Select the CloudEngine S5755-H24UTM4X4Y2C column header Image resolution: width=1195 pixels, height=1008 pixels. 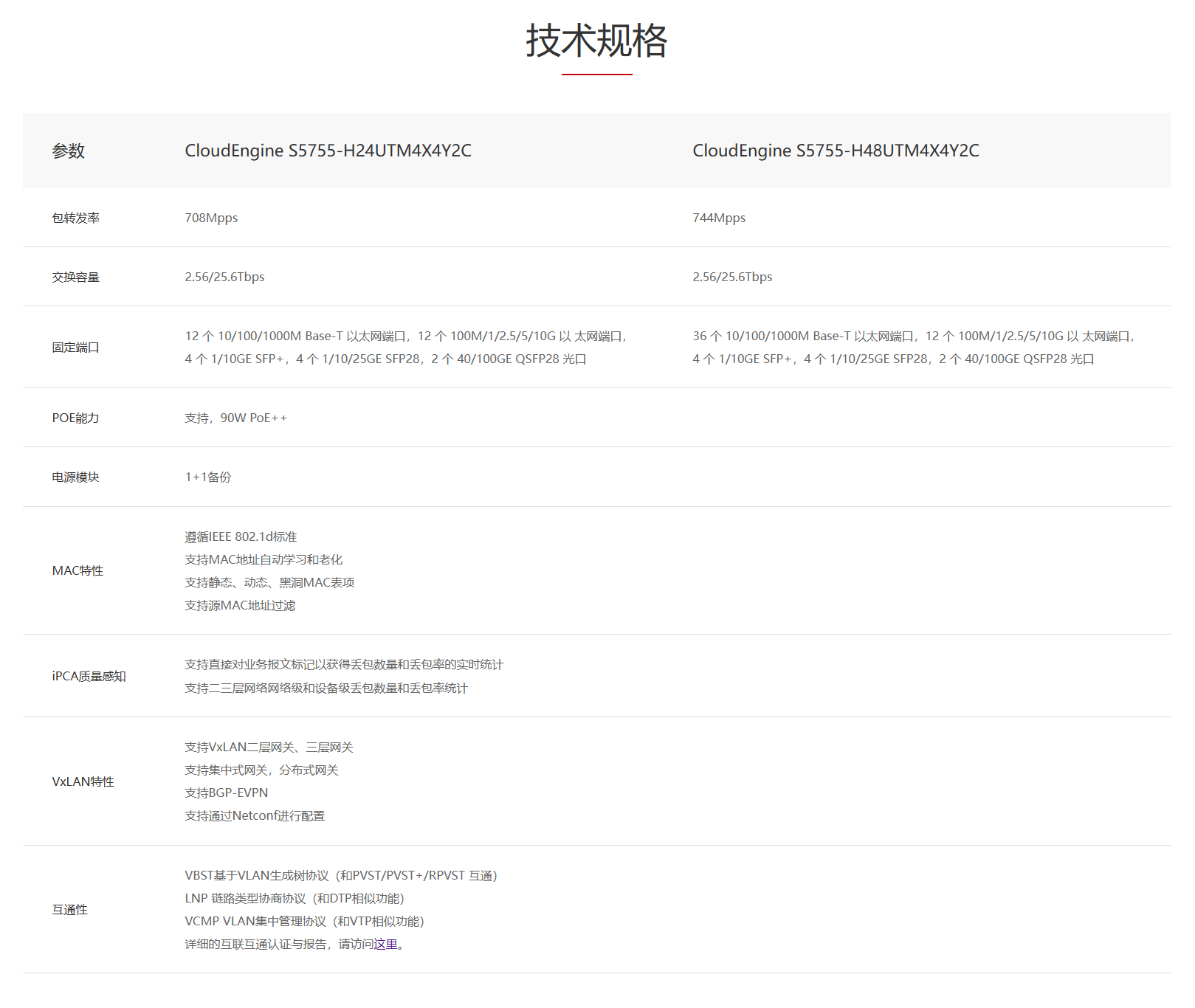point(328,151)
